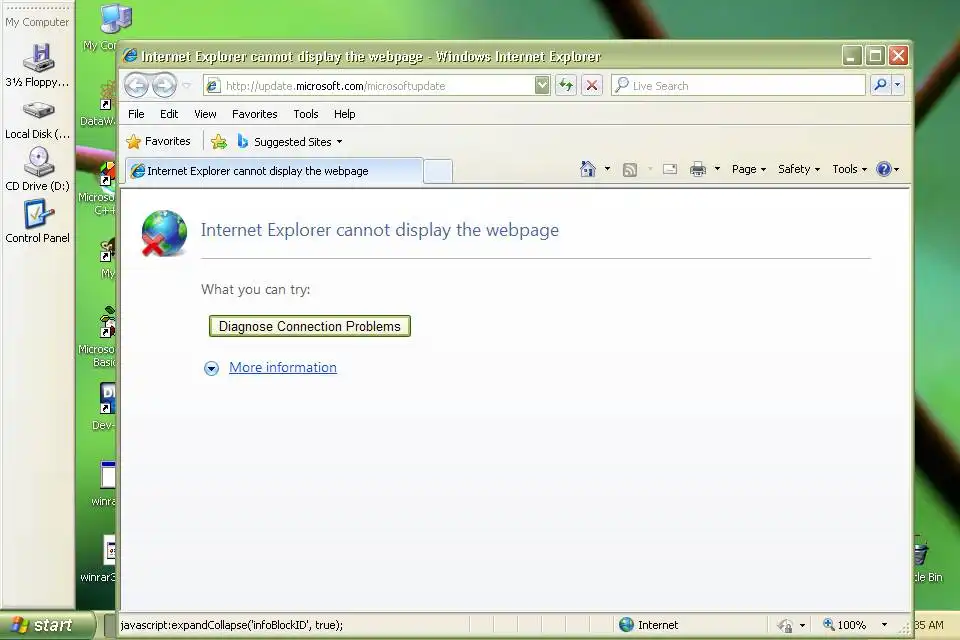Image resolution: width=960 pixels, height=640 pixels.
Task: Click the page icon in address bar
Action: coord(213,86)
